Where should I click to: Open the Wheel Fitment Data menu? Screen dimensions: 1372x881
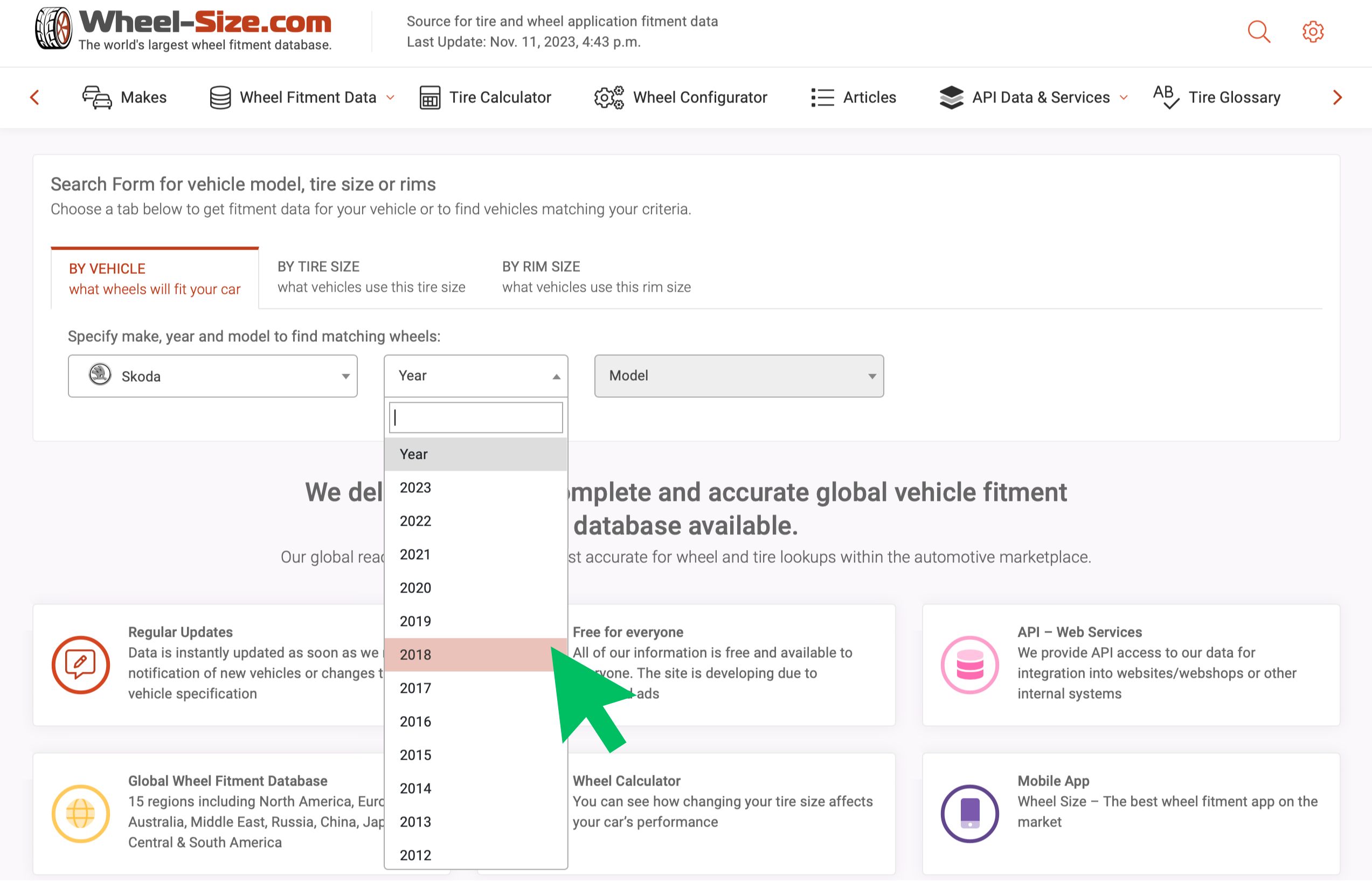pyautogui.click(x=302, y=97)
